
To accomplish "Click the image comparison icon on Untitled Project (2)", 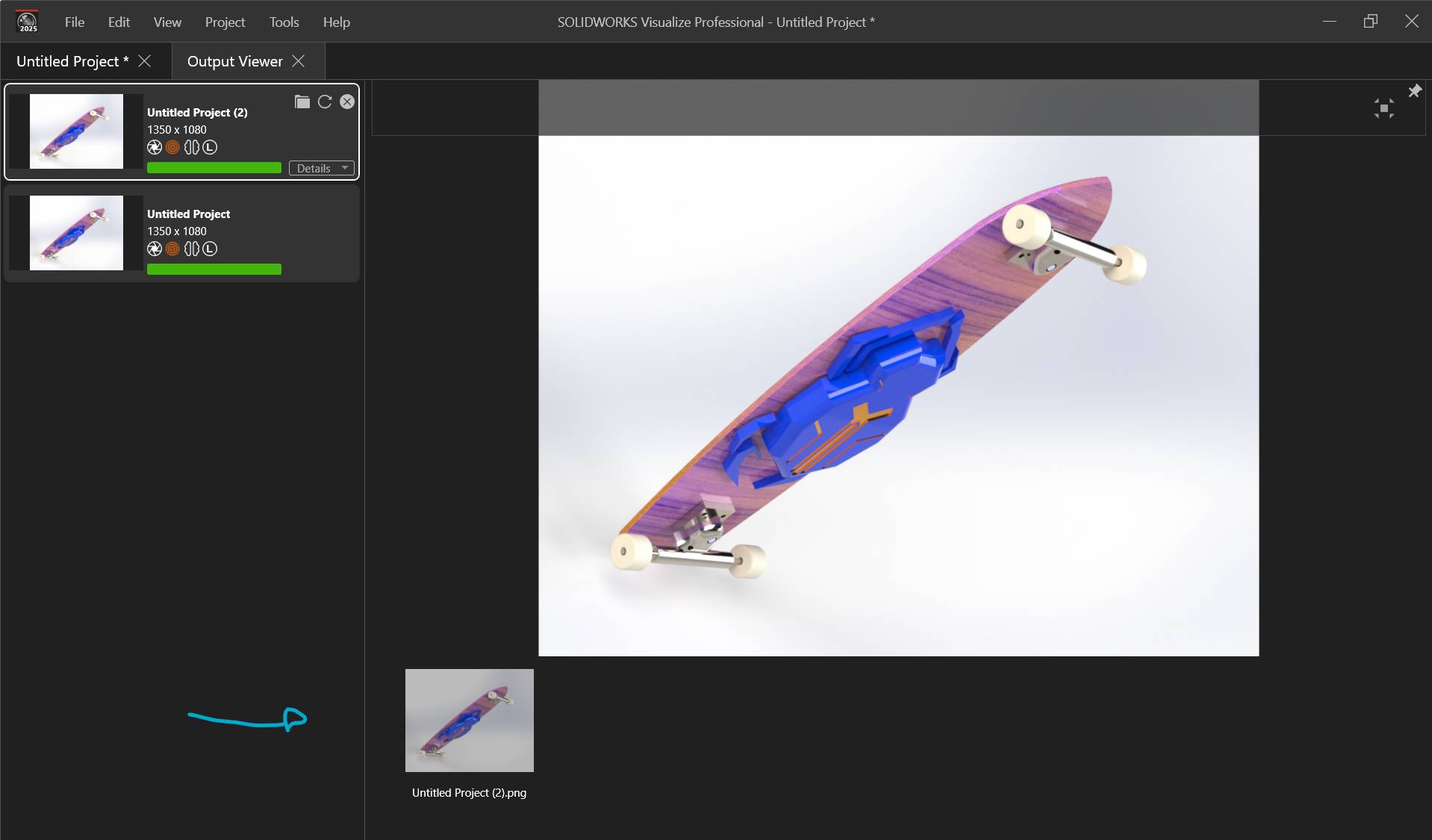I will (192, 148).
